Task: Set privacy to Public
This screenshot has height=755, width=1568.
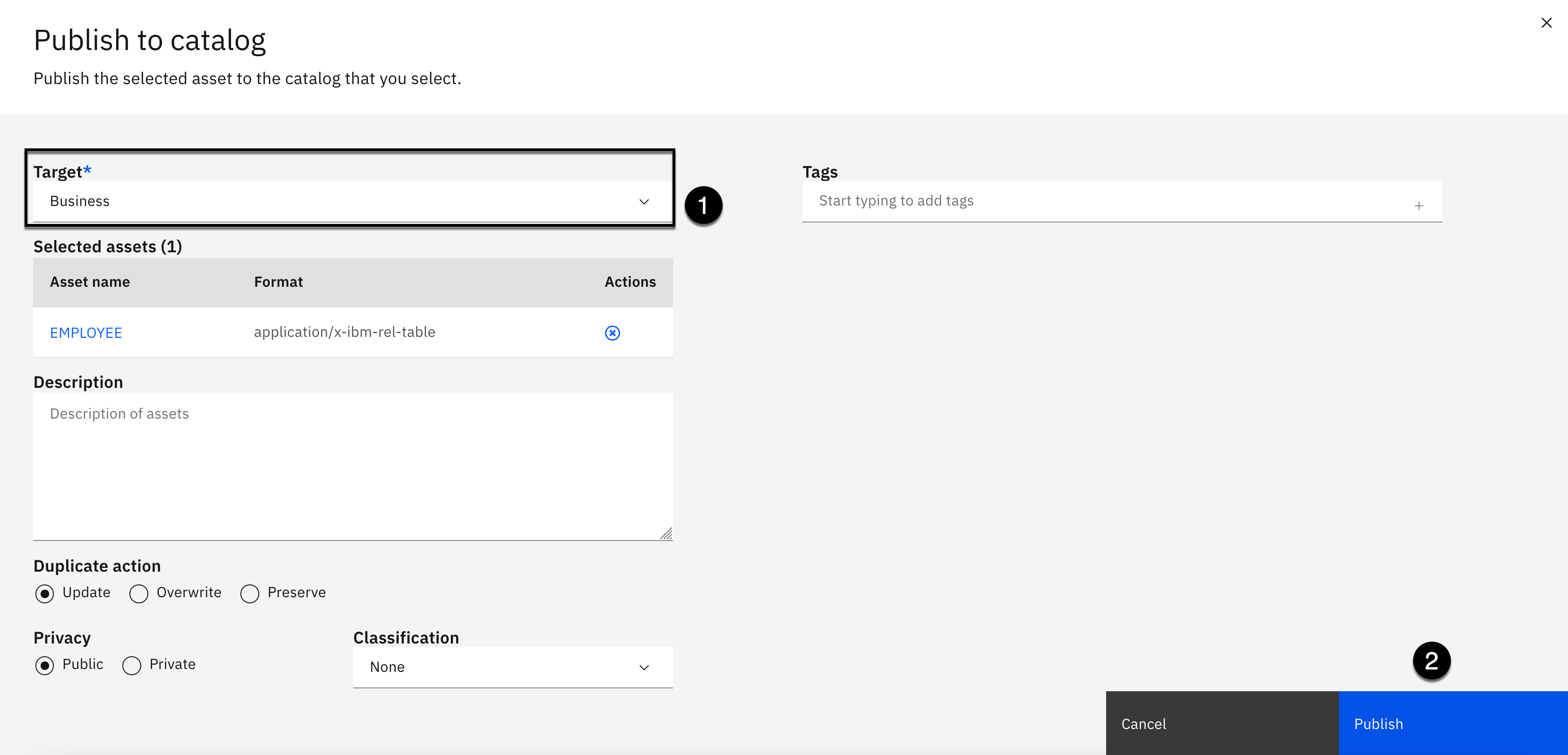Action: point(44,666)
